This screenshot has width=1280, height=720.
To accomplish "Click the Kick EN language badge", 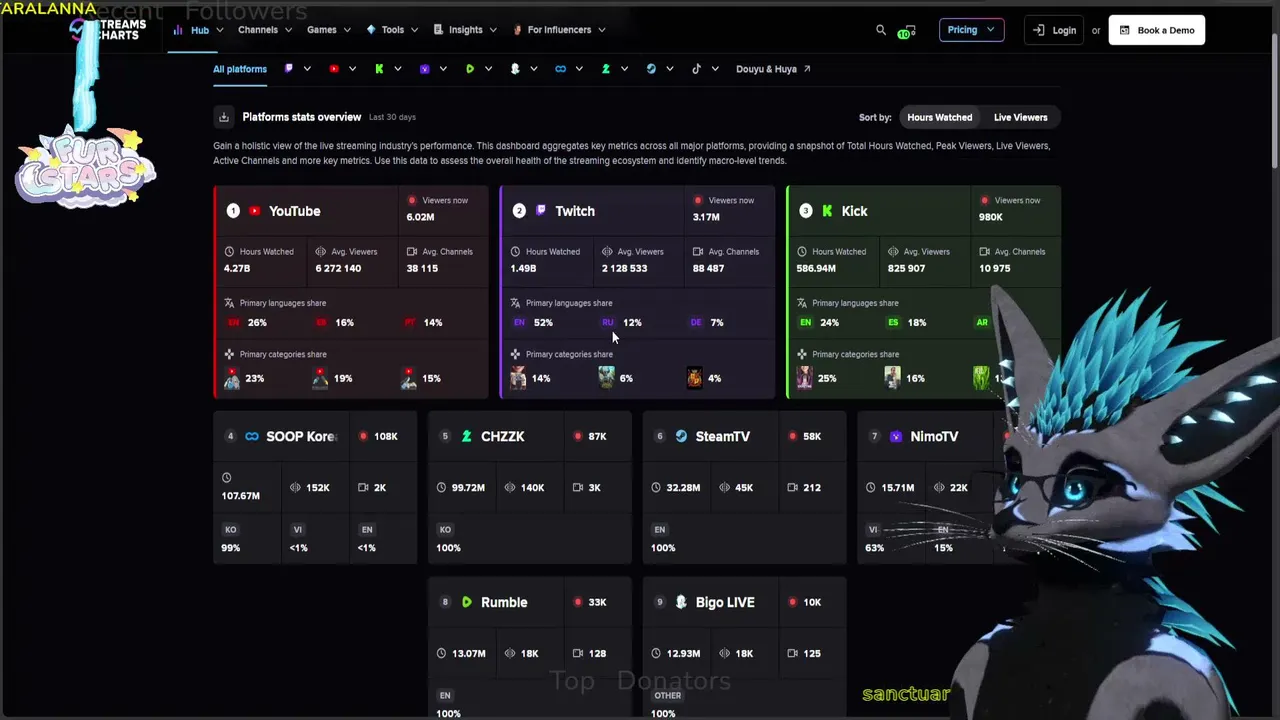I will [805, 322].
